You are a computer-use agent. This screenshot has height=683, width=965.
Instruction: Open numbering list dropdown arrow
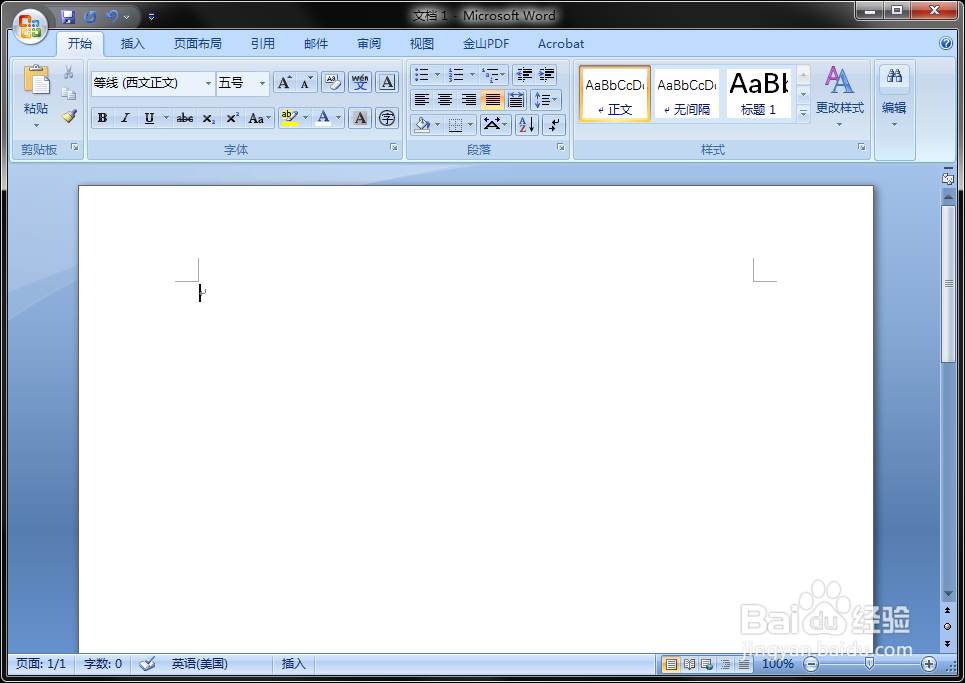pos(472,75)
